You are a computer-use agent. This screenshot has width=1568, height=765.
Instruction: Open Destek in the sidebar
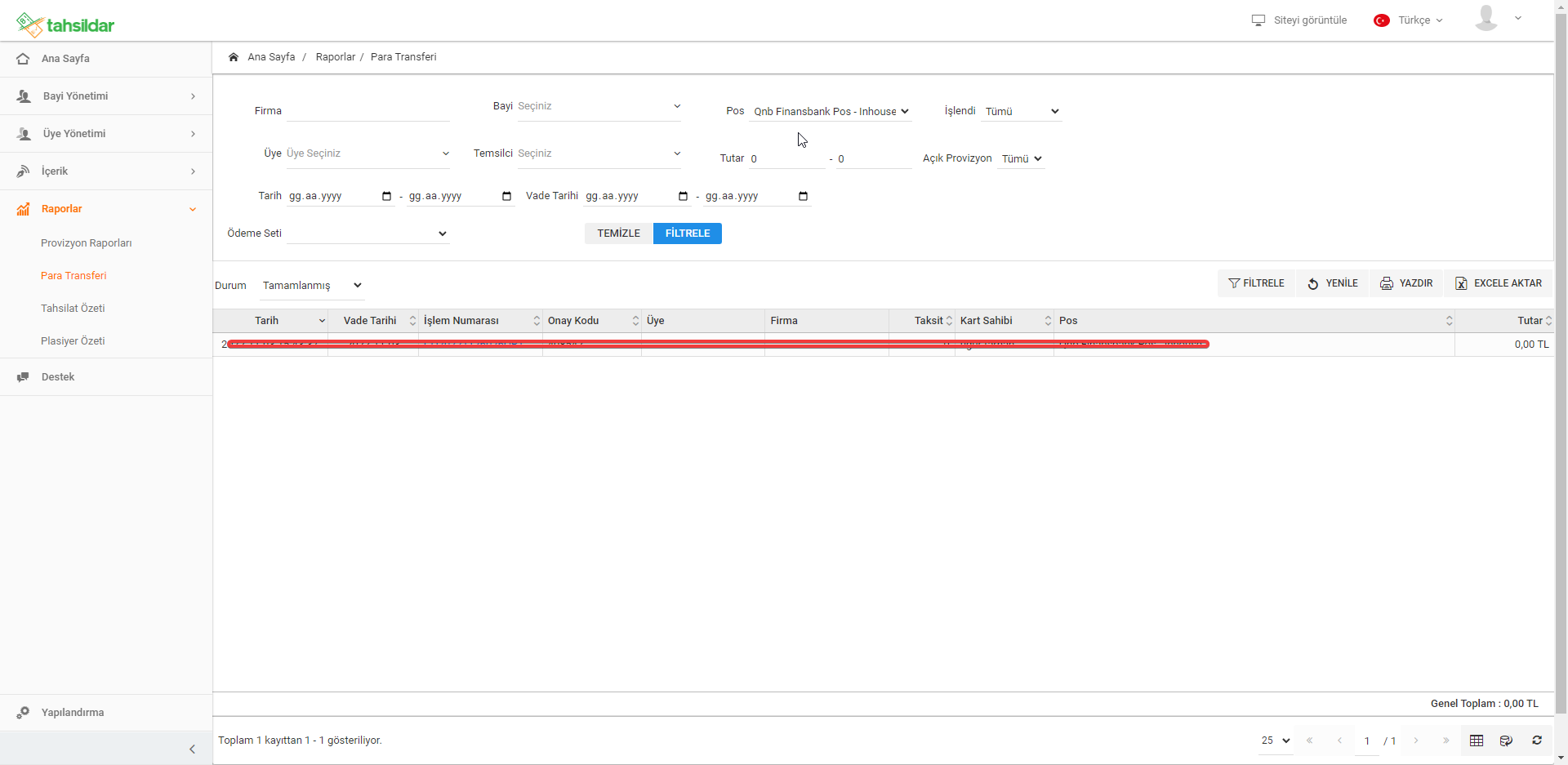[x=106, y=377]
